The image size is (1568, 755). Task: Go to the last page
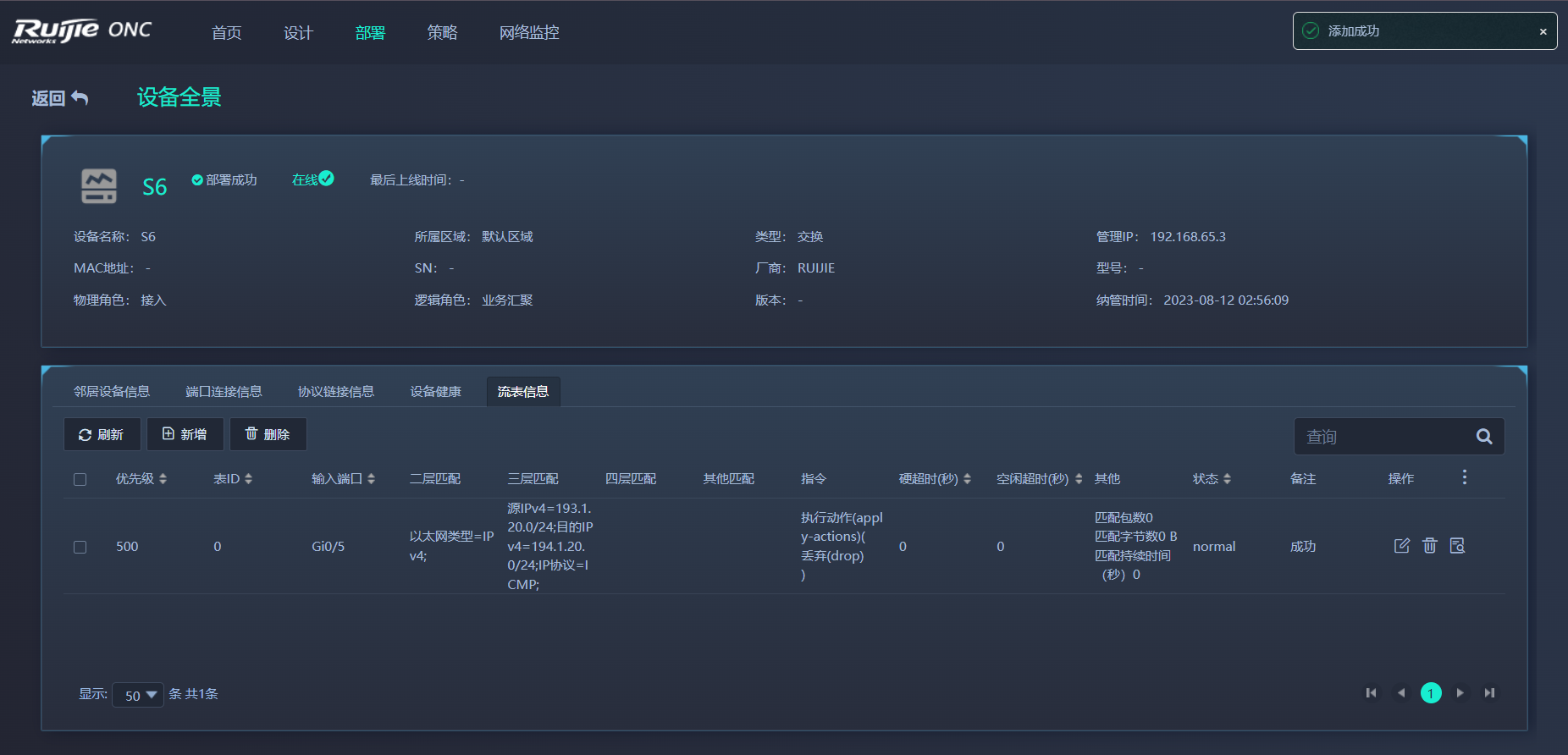tap(1489, 693)
